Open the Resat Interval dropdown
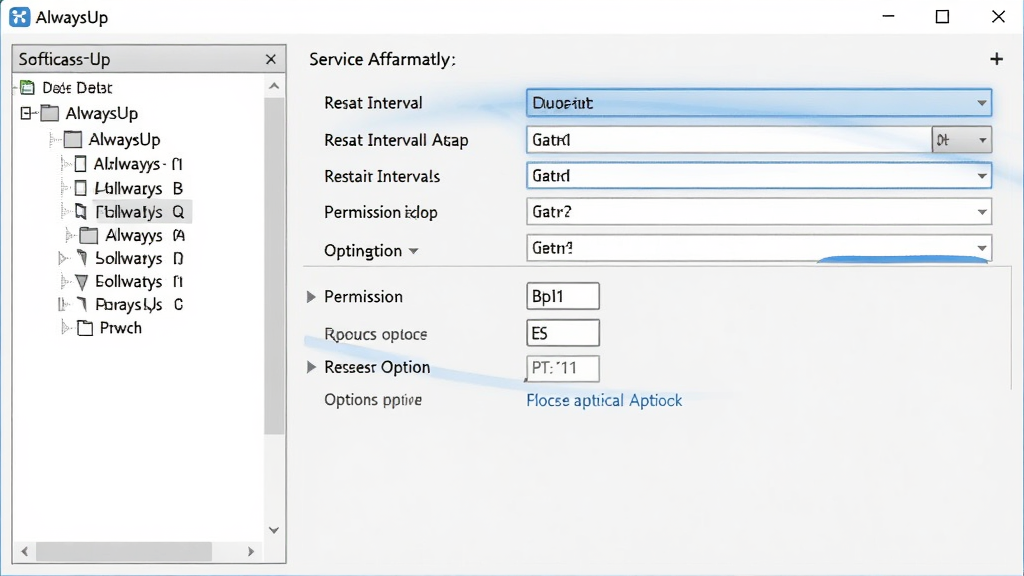The image size is (1024, 576). coord(759,103)
